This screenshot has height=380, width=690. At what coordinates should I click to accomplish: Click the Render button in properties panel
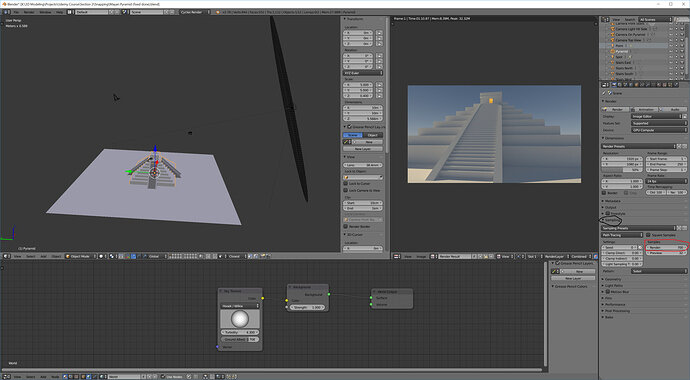coord(616,109)
